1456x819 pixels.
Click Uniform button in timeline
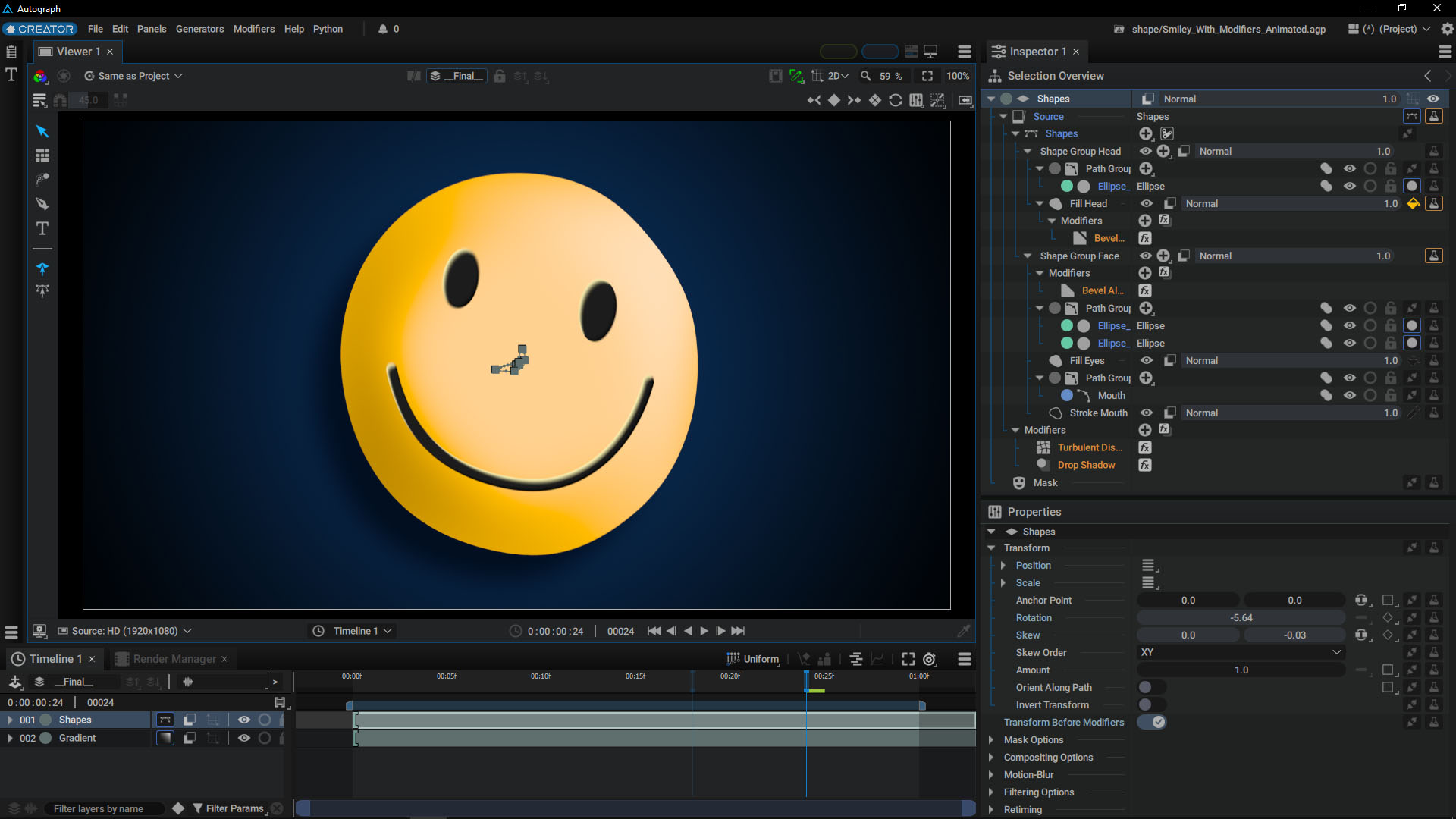tap(753, 659)
